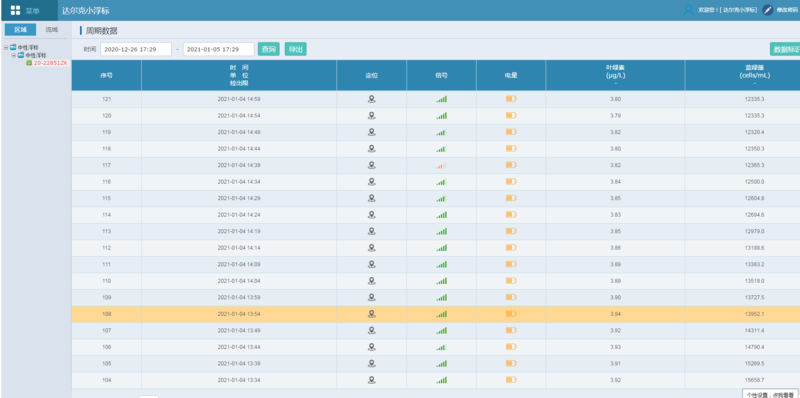Click chlorophyll value 3.94
The width and height of the screenshot is (800, 398).
pos(615,314)
